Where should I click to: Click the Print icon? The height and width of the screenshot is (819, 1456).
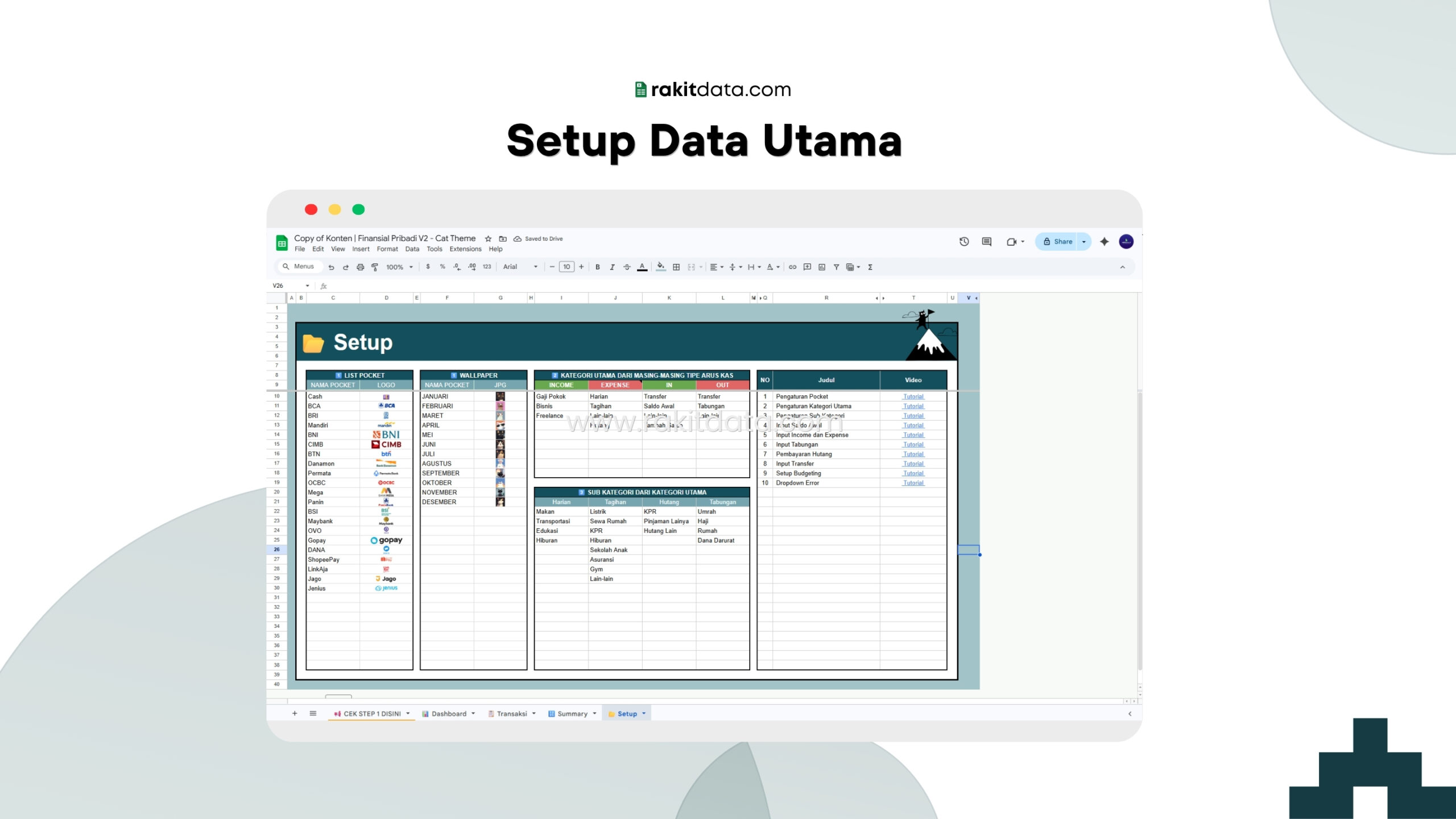tap(360, 267)
